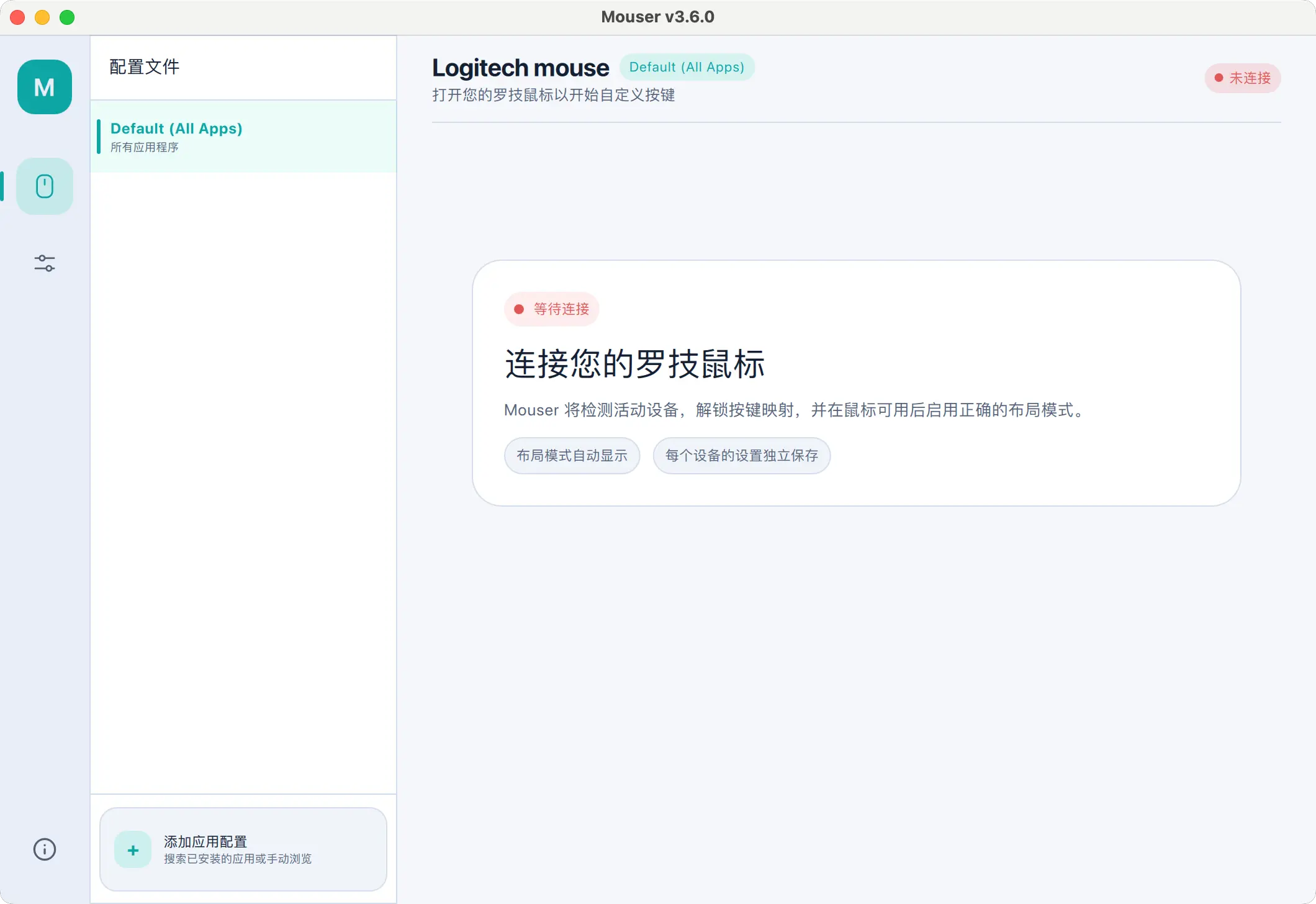The image size is (1316, 904).
Task: Click the 配置文件 panel heading
Action: coord(145,67)
